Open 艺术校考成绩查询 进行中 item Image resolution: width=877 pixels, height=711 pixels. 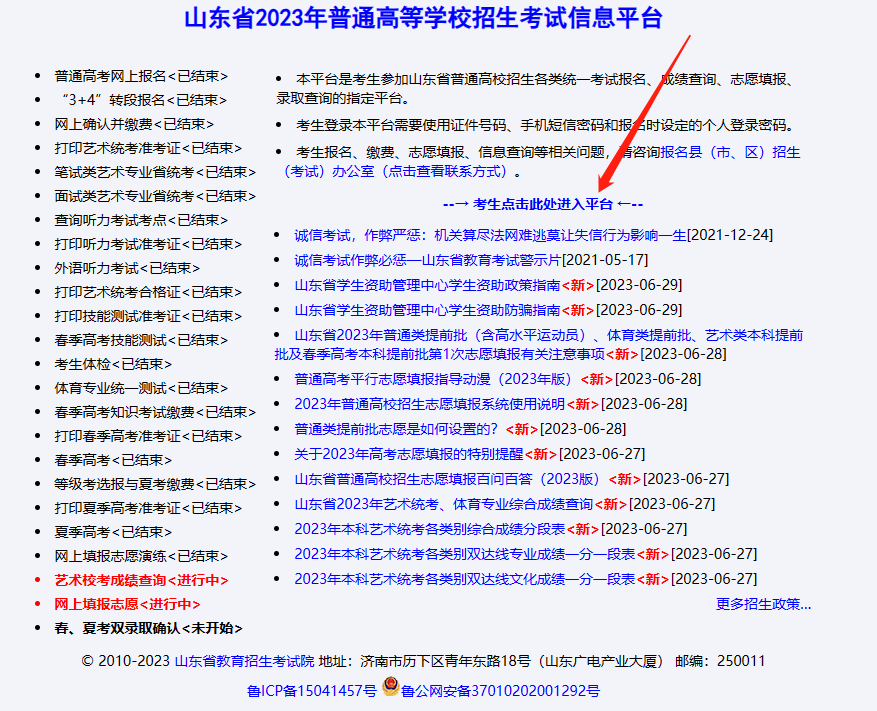[141, 580]
